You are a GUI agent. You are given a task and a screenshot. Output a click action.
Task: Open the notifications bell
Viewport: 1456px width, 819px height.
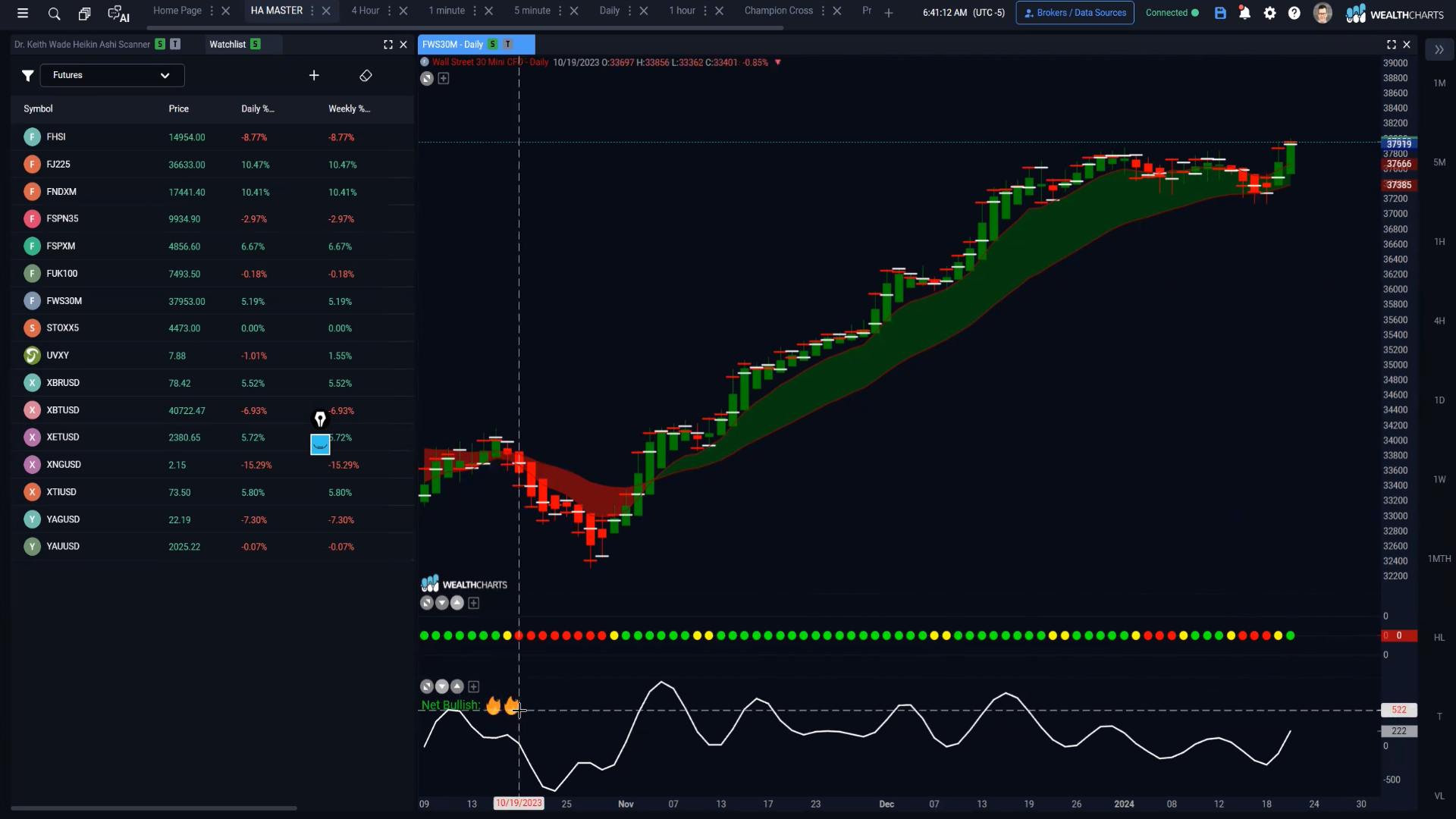pos(1244,13)
